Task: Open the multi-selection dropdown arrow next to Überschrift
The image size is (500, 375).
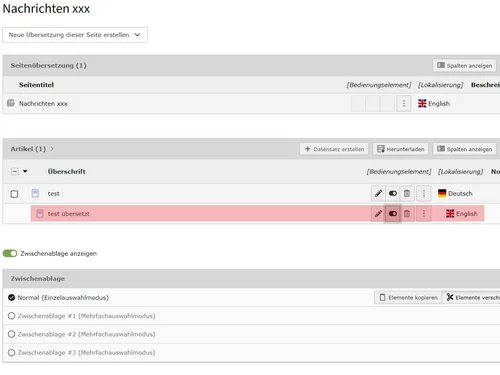Action: pos(25,171)
